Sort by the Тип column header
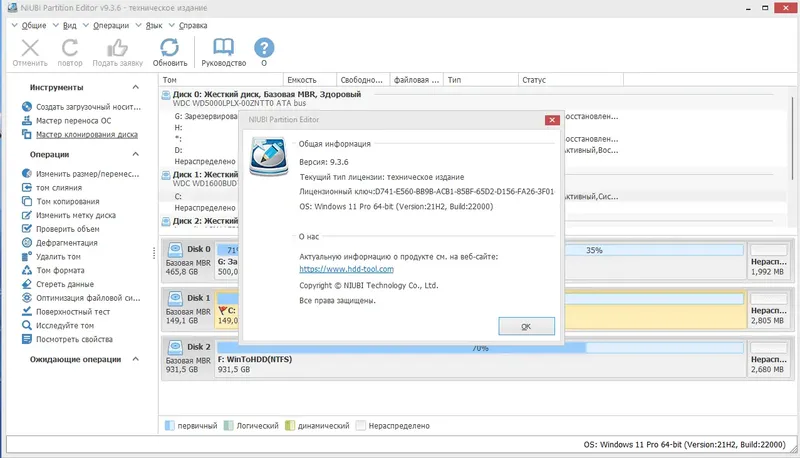The height and width of the screenshot is (458, 800). [480, 80]
